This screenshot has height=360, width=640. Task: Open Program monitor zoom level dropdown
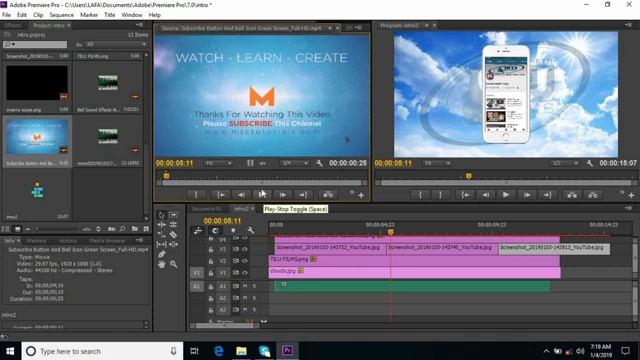pos(437,163)
